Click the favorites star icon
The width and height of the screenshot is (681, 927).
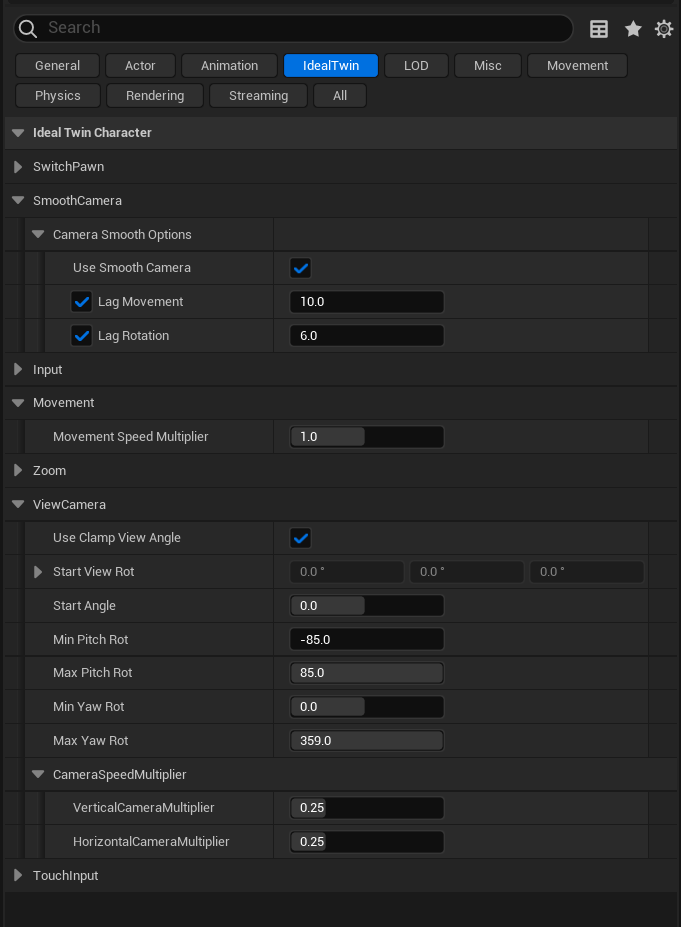pos(633,29)
